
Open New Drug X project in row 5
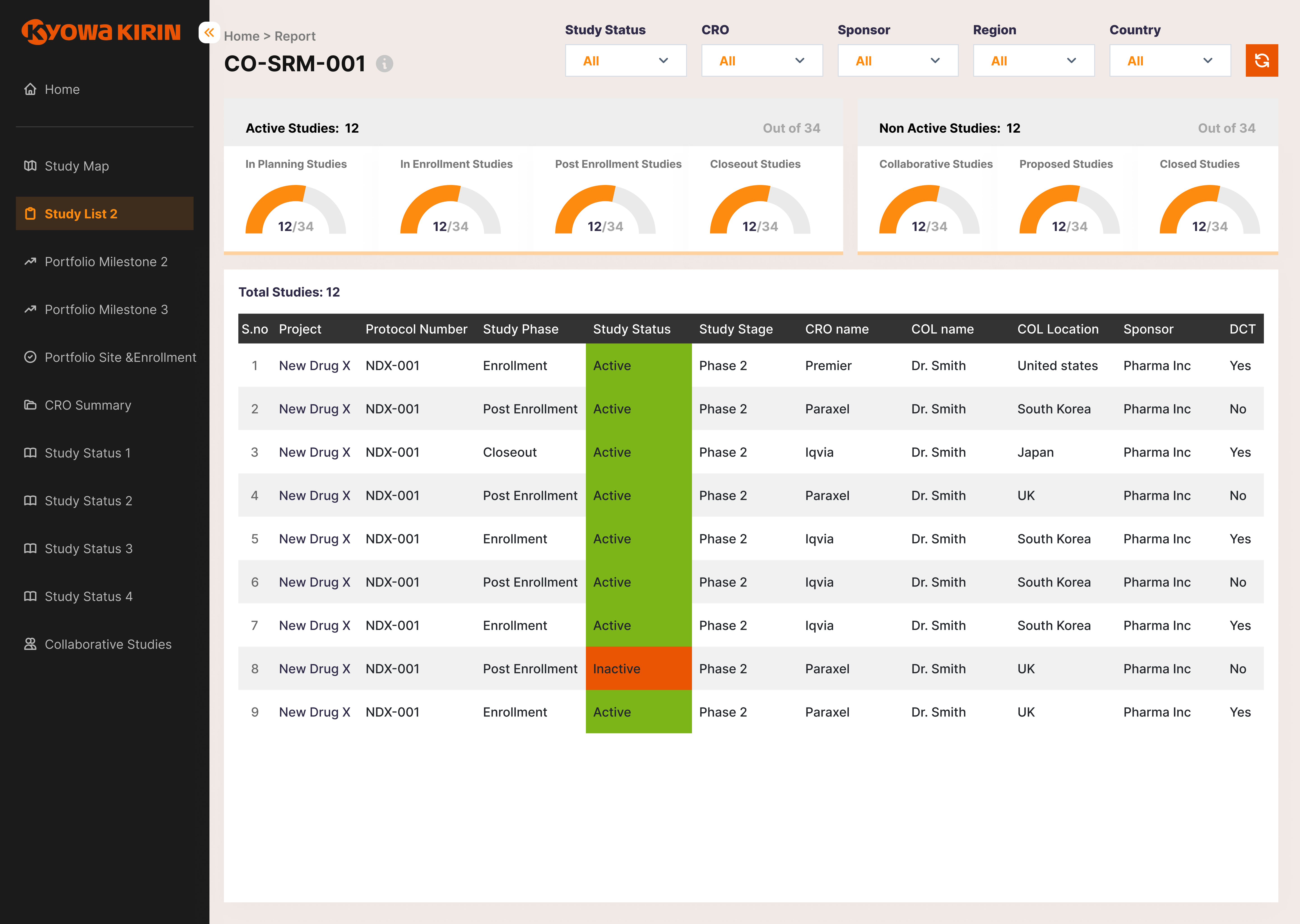click(315, 539)
